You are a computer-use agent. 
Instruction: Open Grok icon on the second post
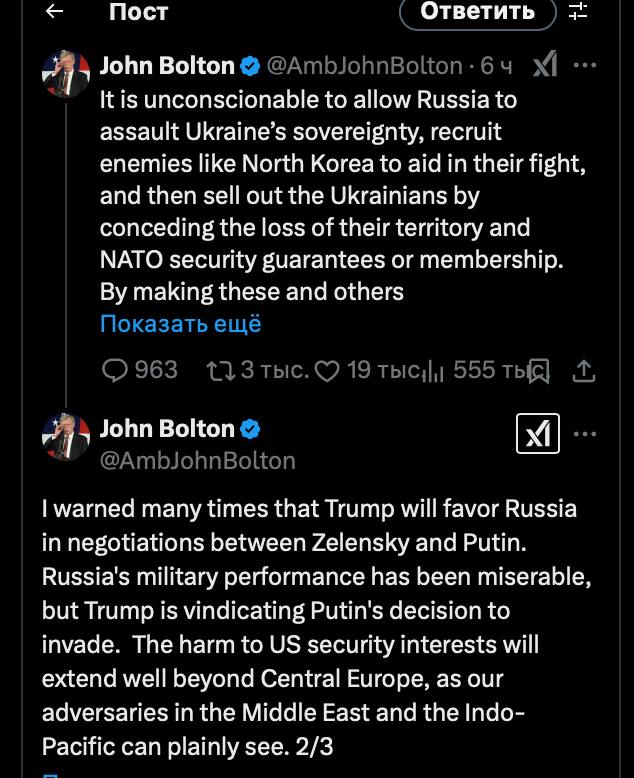[538, 434]
